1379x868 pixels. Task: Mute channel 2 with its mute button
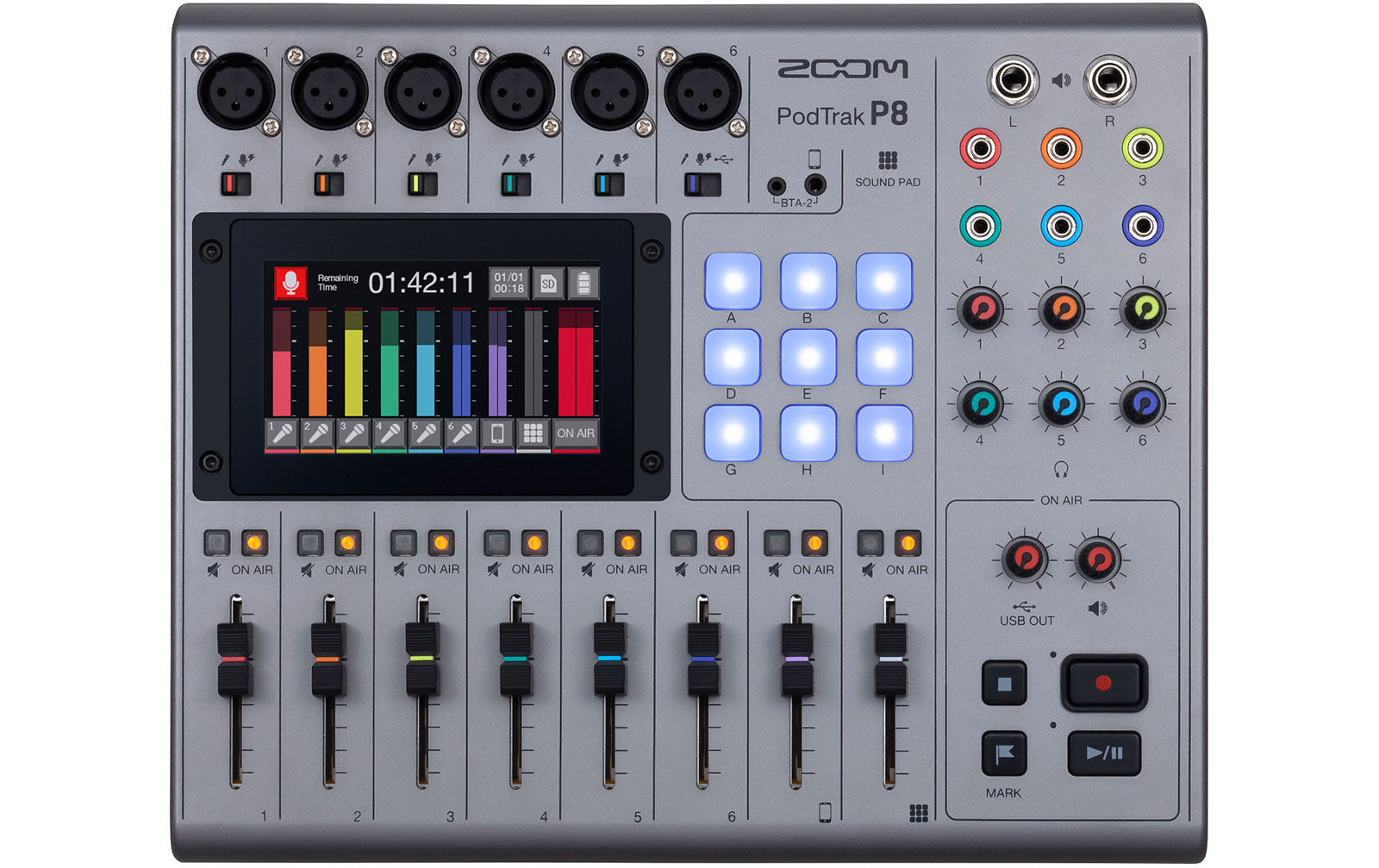tap(310, 543)
